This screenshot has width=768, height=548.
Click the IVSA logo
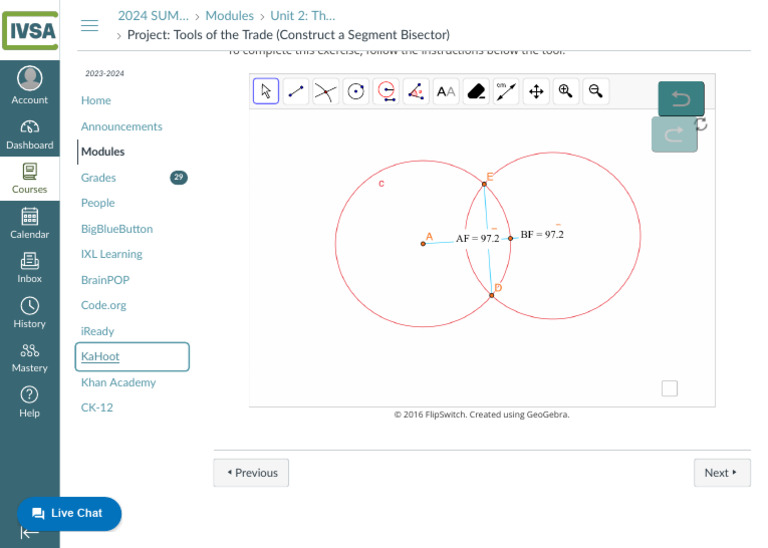click(30, 30)
